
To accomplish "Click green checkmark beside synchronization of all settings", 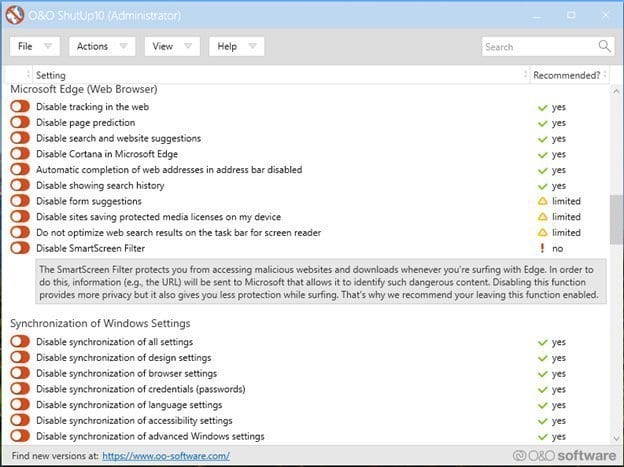I will (542, 342).
